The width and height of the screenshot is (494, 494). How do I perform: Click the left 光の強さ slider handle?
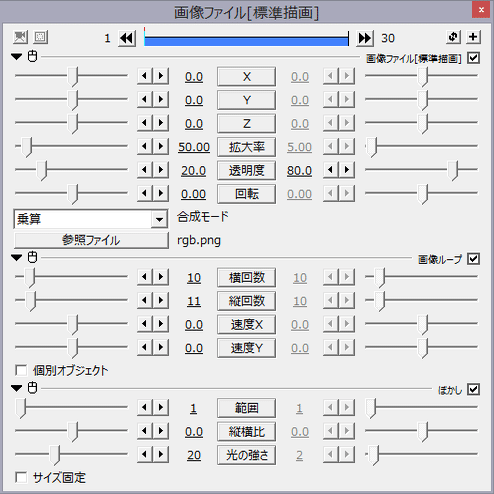pos(55,455)
